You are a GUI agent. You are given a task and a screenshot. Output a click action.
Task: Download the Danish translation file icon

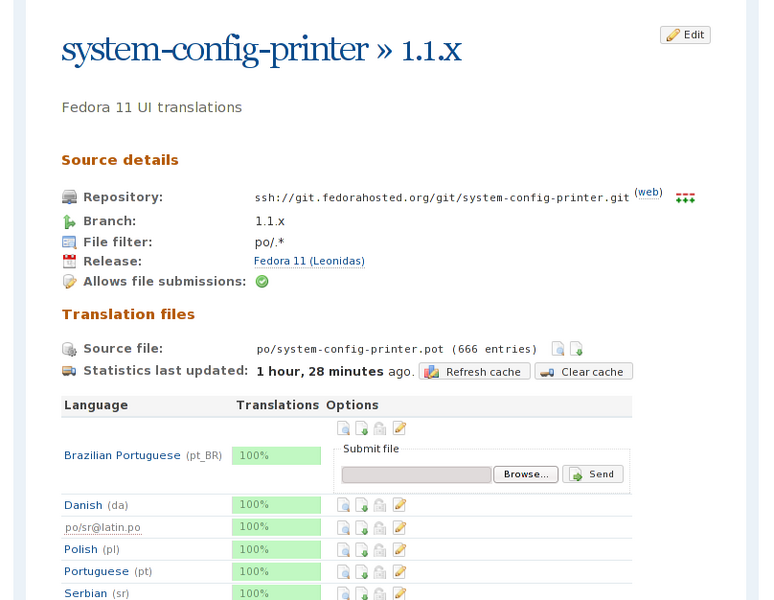(362, 505)
